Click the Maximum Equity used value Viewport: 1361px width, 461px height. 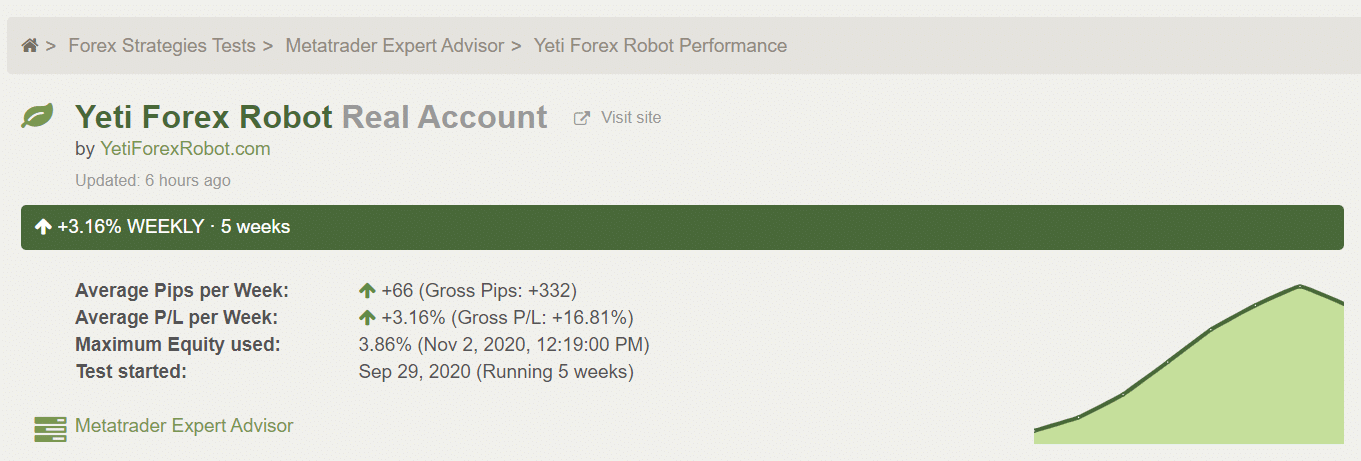504,345
